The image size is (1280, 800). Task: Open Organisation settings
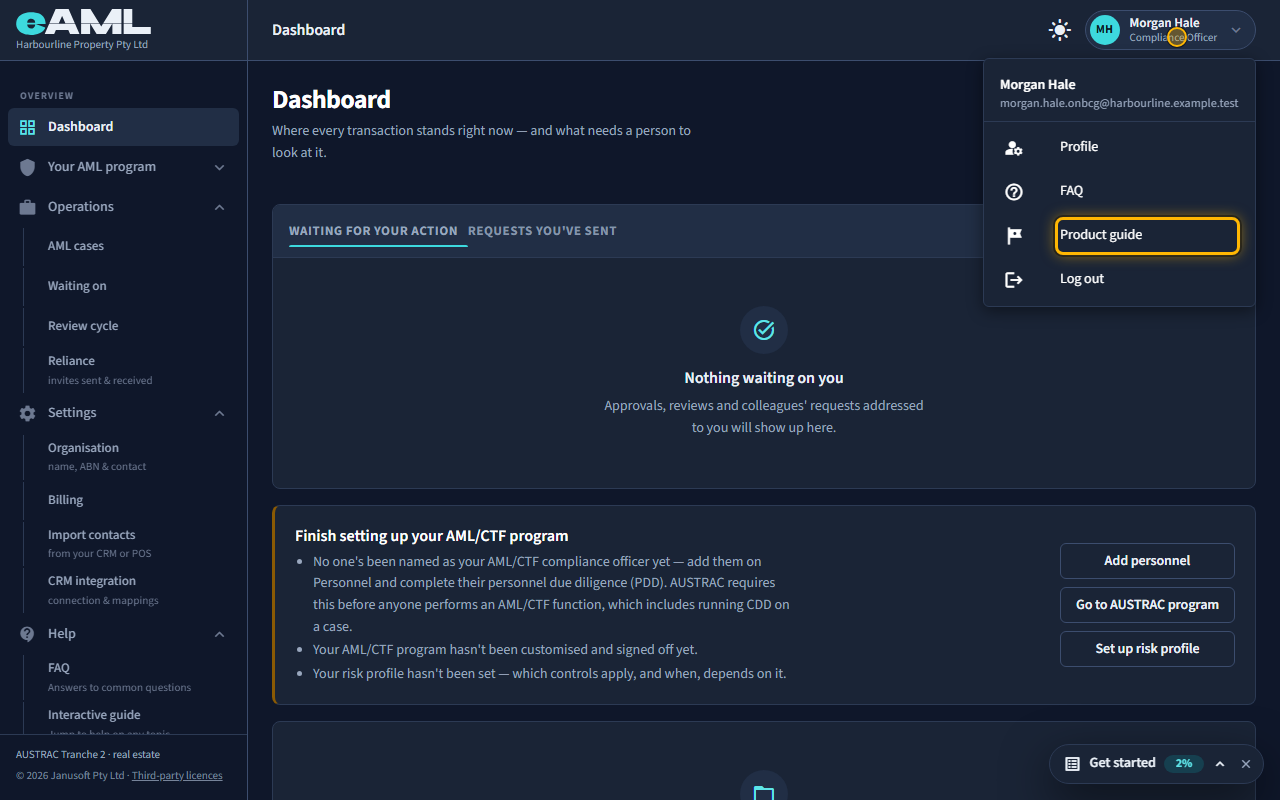point(97,457)
